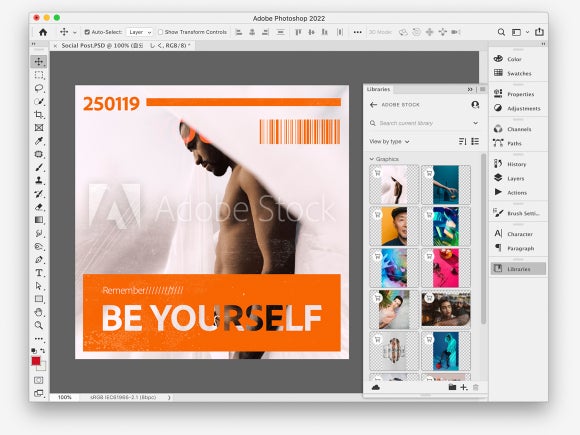Screen dimensions: 580x435
Task: Pick the Hand tool
Action: pyautogui.click(x=39, y=312)
